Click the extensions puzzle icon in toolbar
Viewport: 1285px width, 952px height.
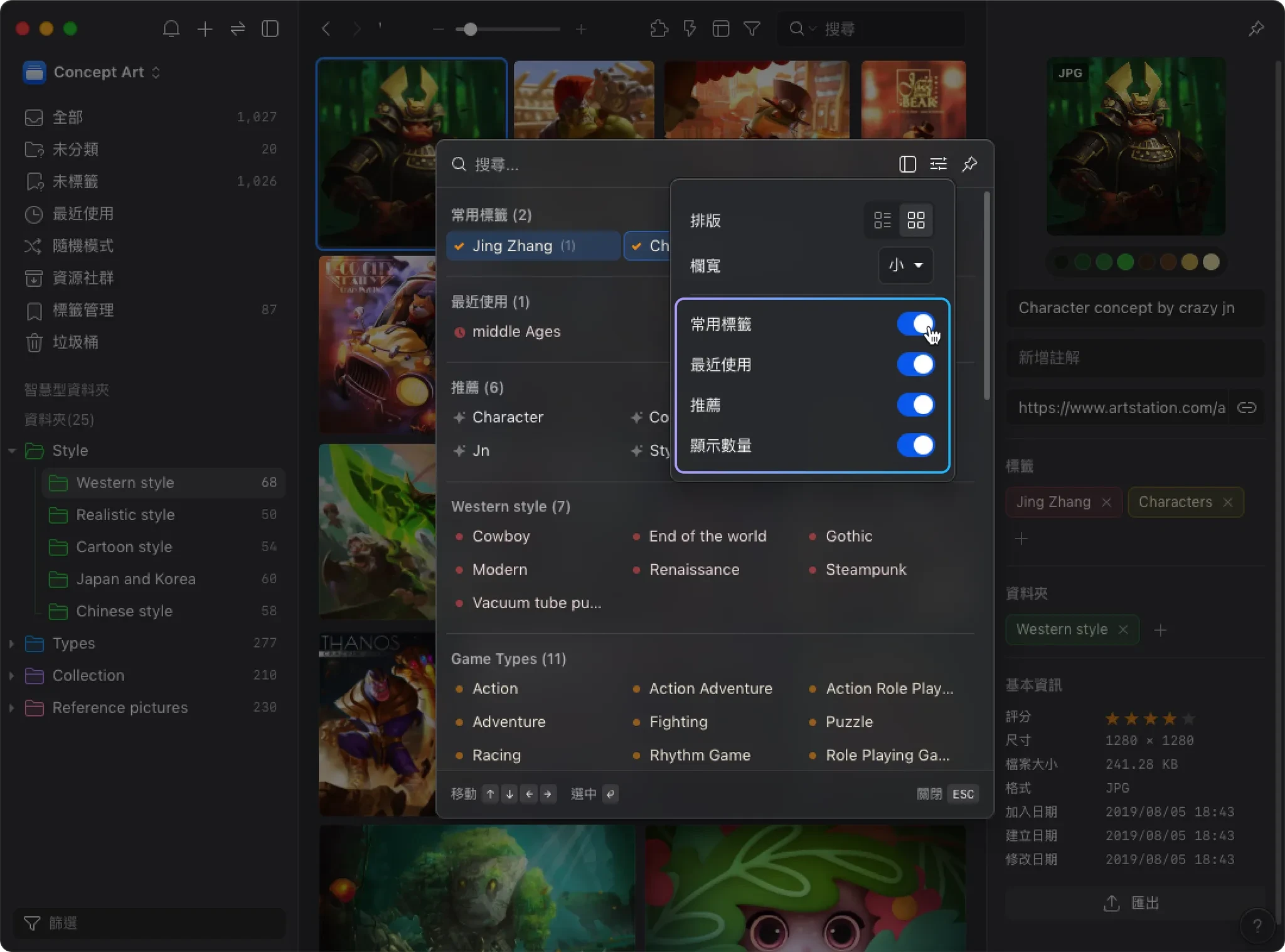pyautogui.click(x=659, y=29)
